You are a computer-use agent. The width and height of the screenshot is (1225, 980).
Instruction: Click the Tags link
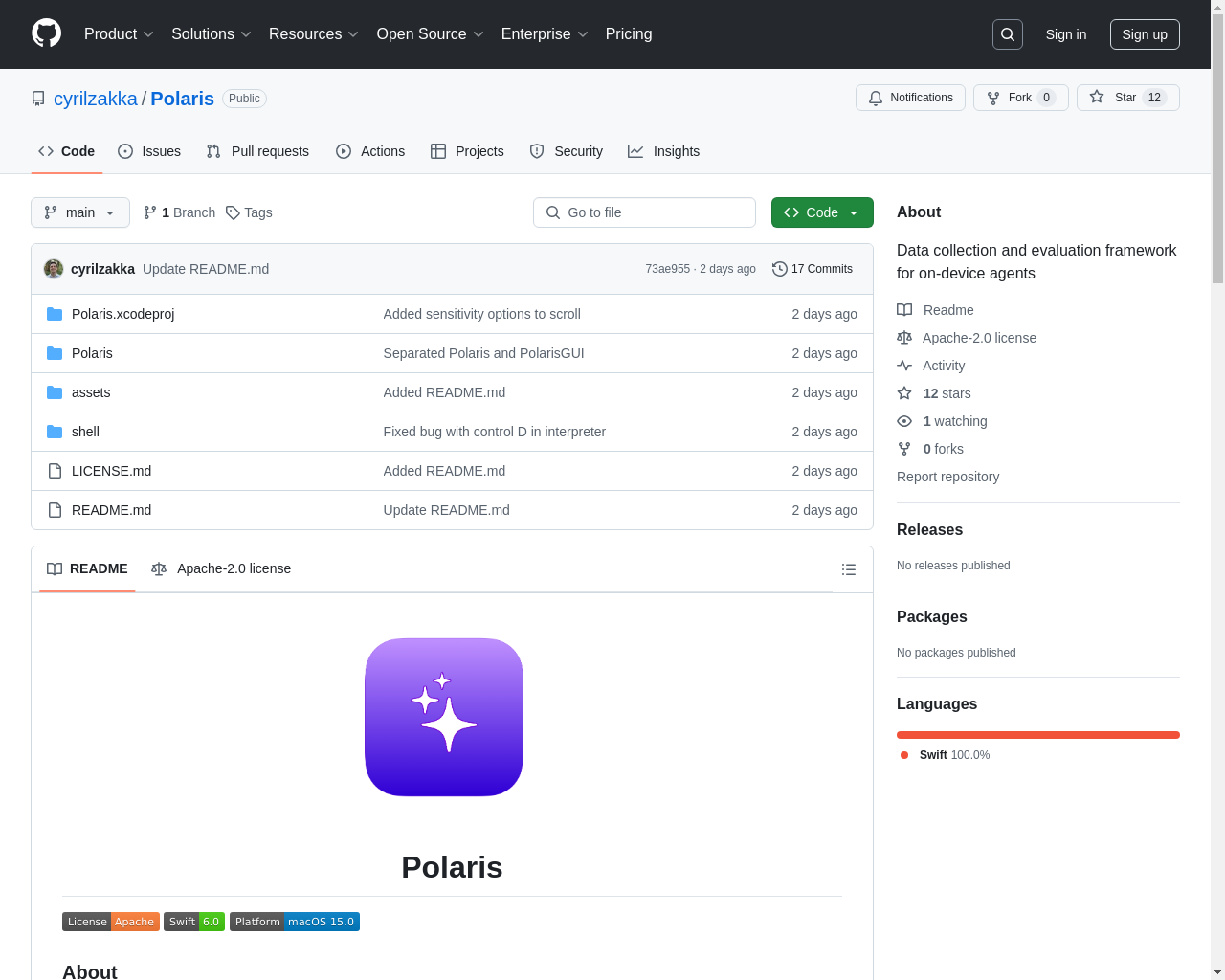249,212
